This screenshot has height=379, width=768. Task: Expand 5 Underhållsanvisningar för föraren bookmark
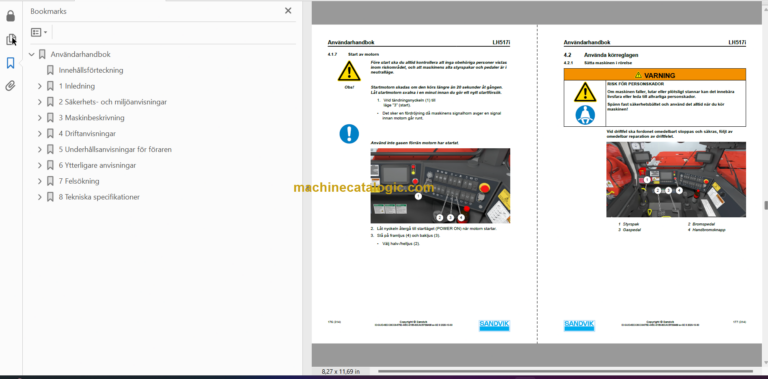point(40,149)
